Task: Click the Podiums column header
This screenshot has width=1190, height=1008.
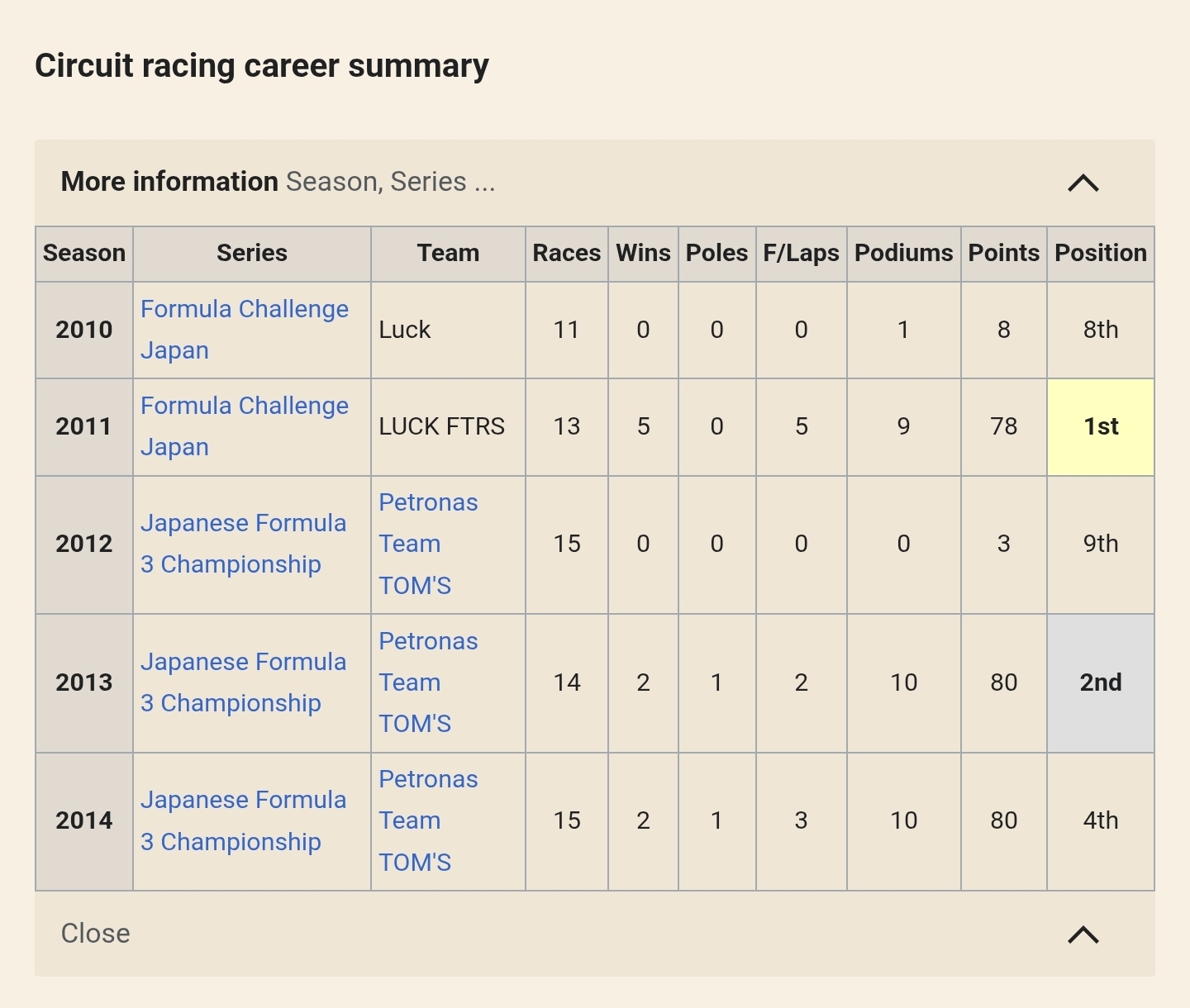Action: click(x=904, y=254)
